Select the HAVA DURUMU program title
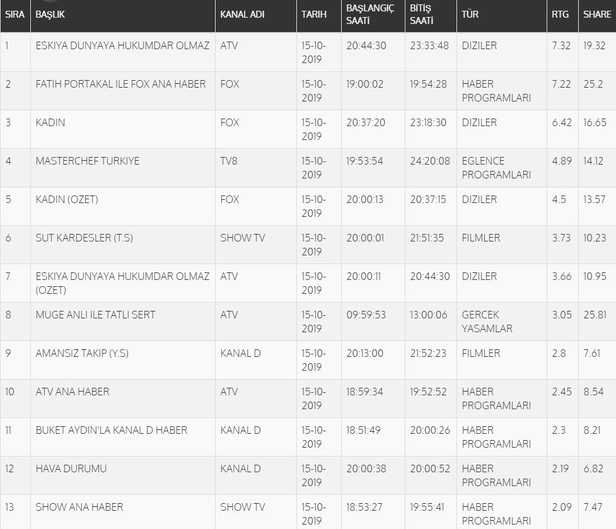 click(70, 468)
